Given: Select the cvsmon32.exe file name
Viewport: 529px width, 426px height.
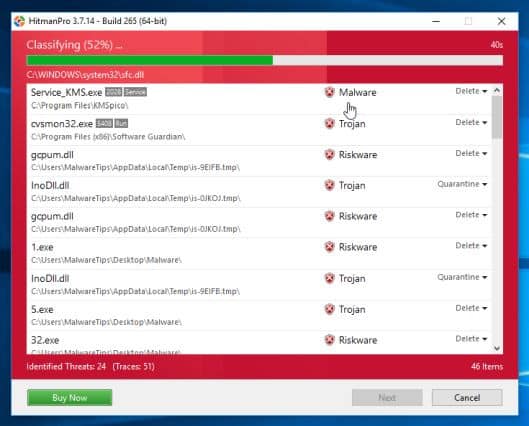Looking at the screenshot, I should 62,124.
